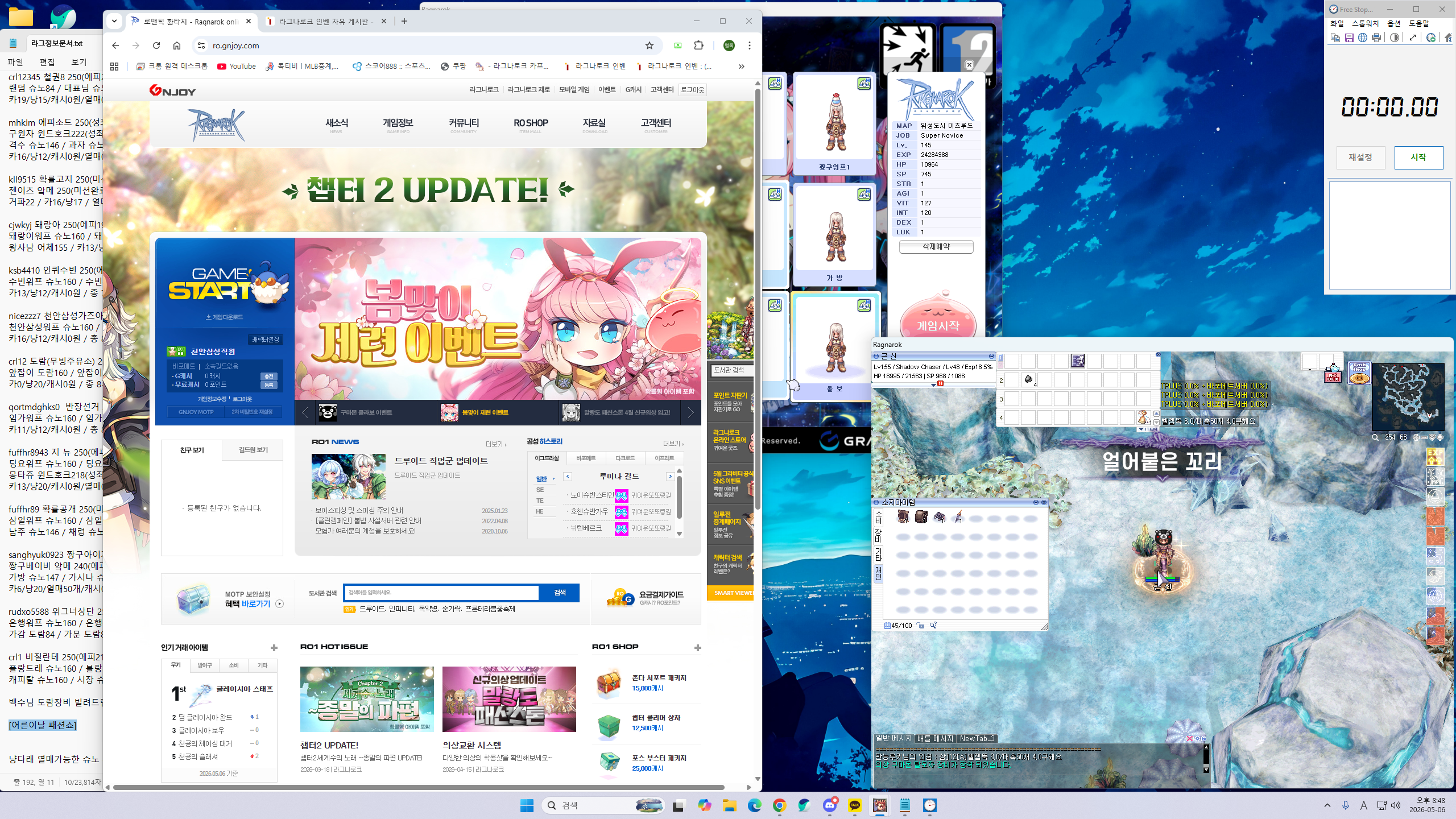Open Discord from the taskbar
The image size is (1456, 819).
click(830, 805)
